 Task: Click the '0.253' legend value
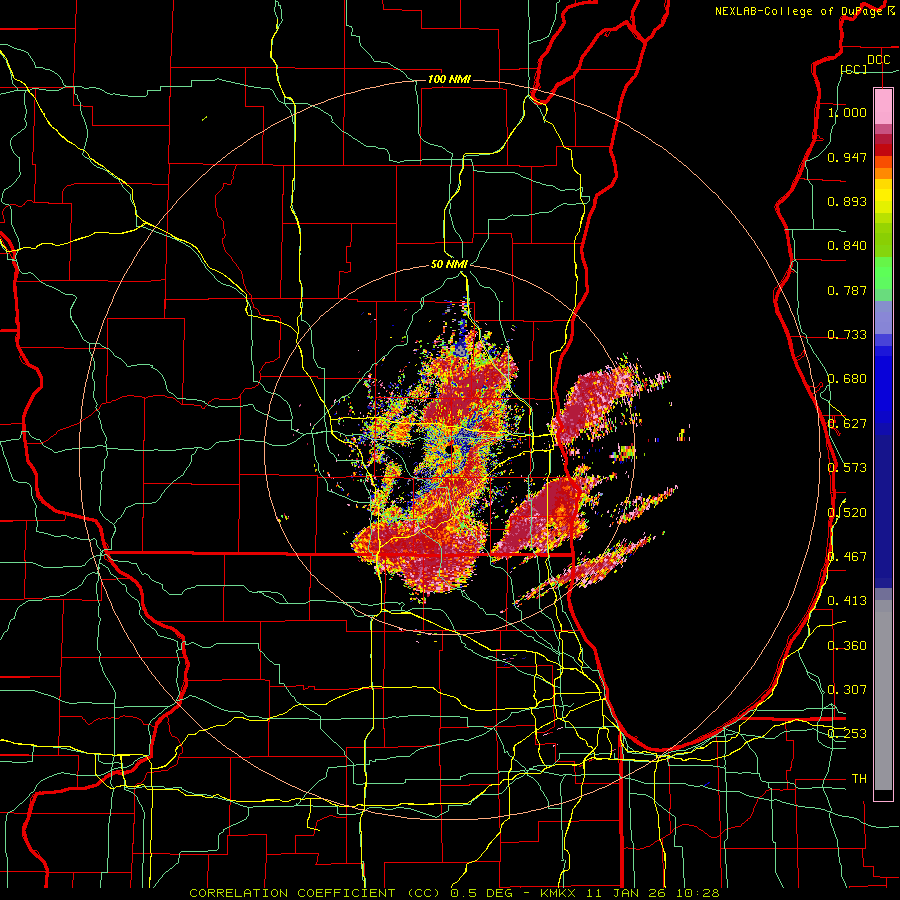point(847,734)
